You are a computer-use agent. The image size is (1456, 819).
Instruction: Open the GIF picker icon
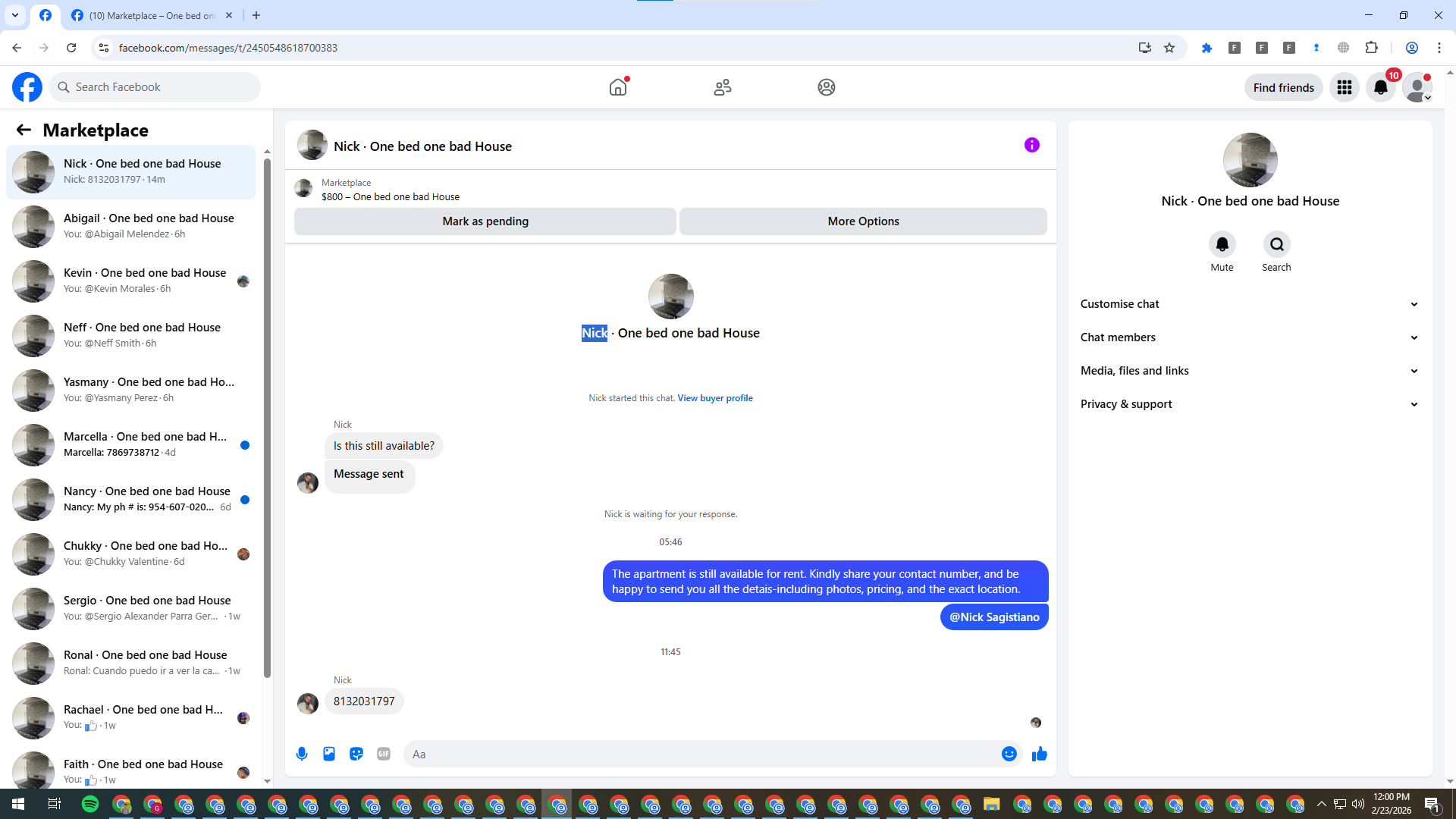384,754
